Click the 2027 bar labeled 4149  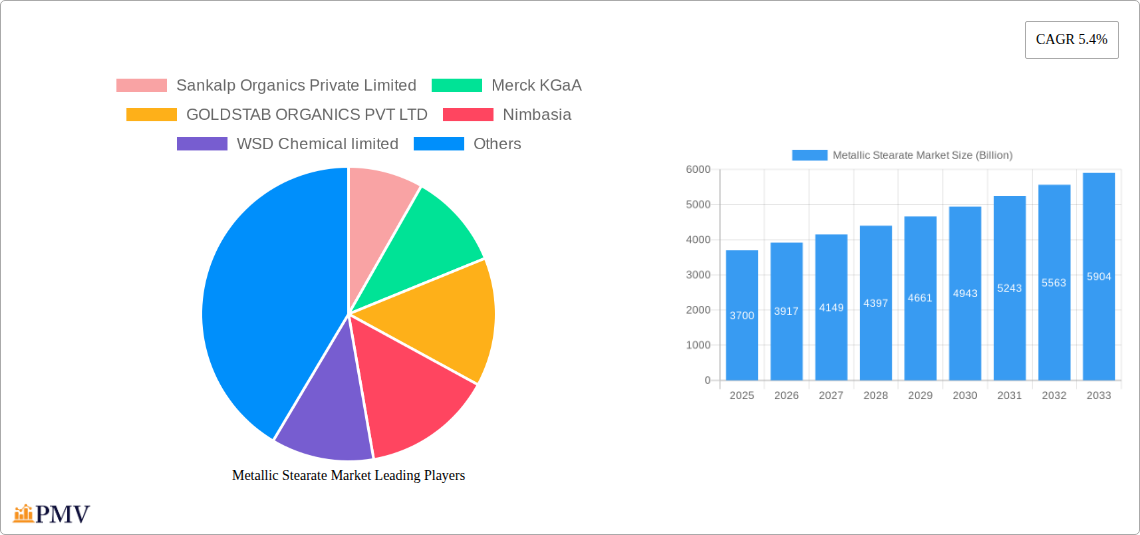pyautogui.click(x=831, y=307)
